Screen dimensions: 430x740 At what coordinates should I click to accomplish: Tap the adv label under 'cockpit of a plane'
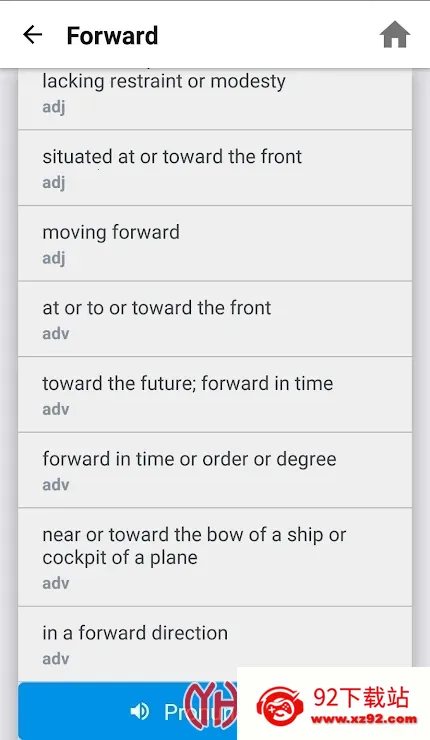56,583
